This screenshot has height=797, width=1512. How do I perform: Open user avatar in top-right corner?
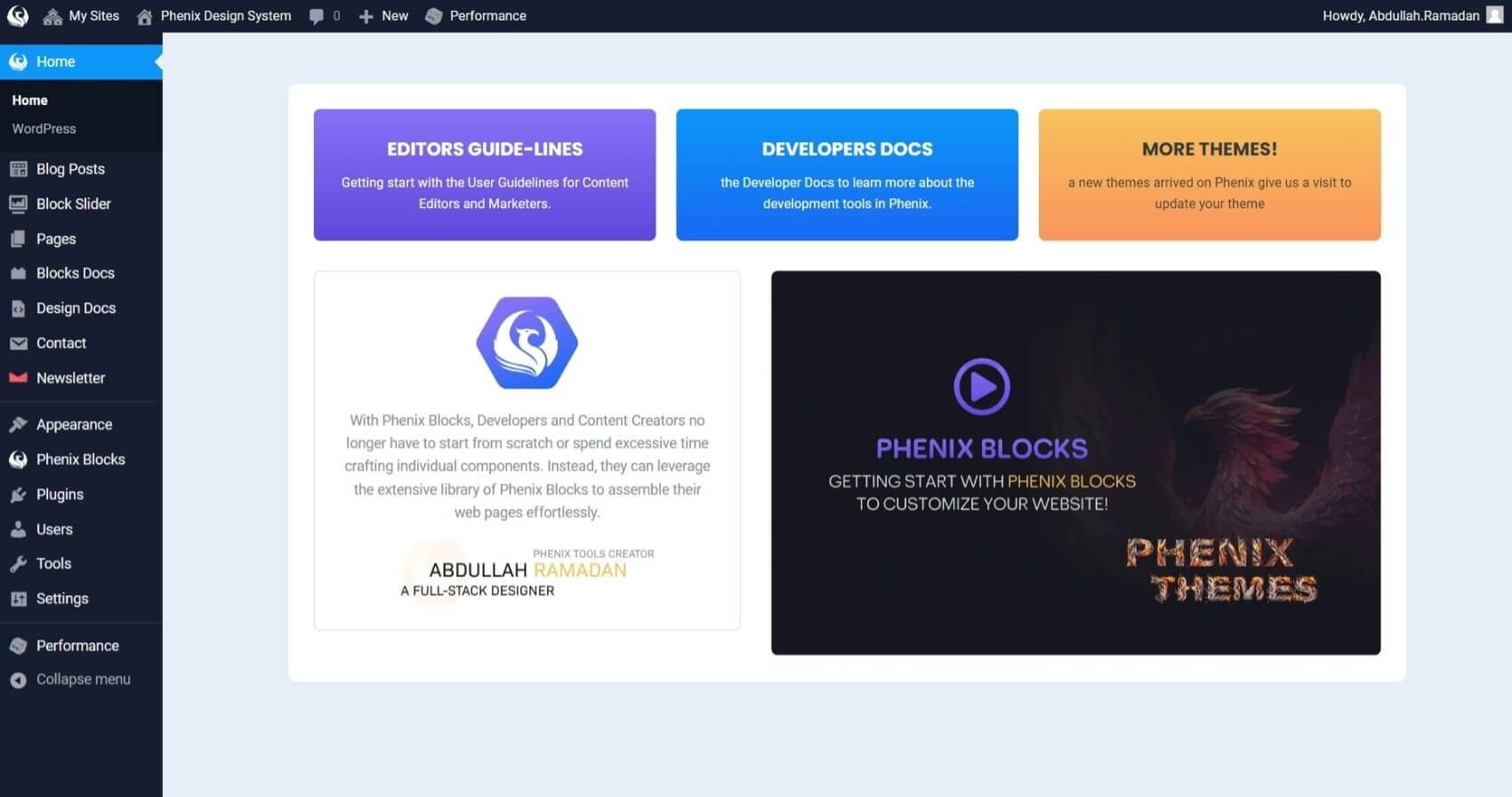point(1495,15)
